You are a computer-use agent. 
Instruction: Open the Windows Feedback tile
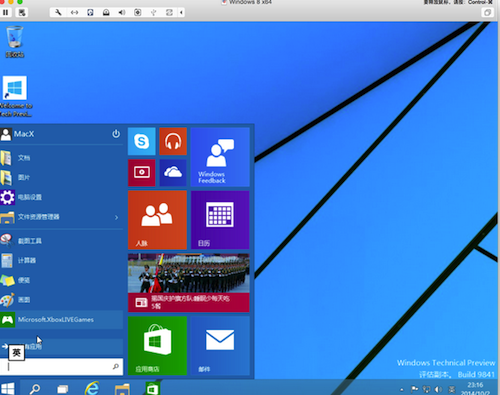pyautogui.click(x=220, y=157)
